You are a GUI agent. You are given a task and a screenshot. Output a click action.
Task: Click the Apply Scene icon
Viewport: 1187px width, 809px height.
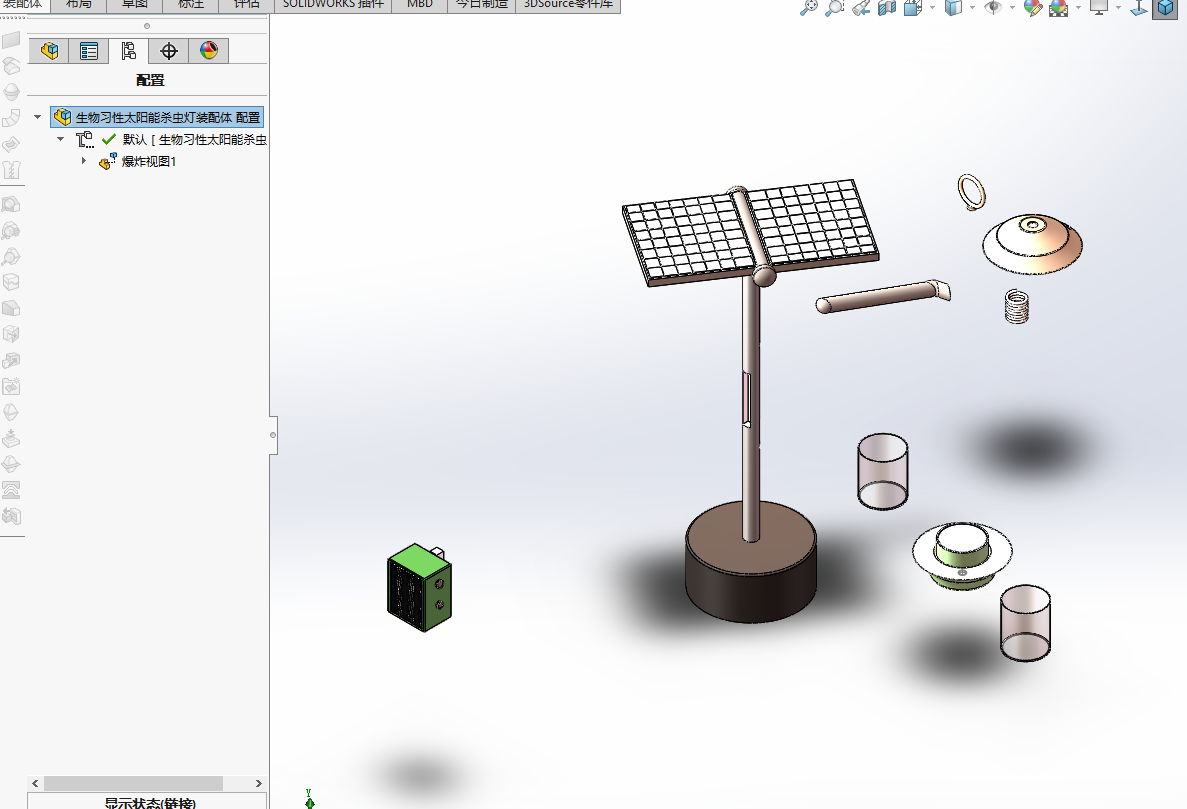[x=1058, y=8]
